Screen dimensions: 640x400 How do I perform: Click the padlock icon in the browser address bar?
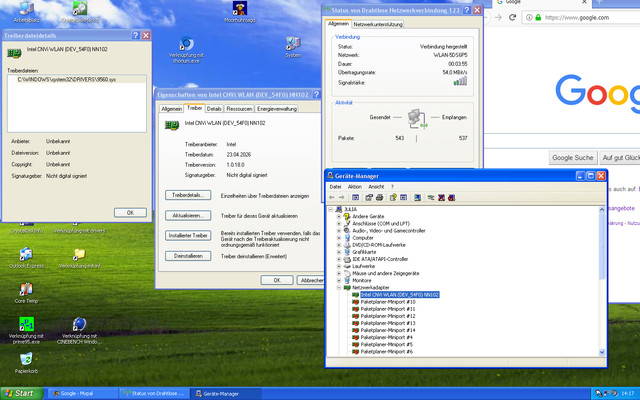pos(538,17)
